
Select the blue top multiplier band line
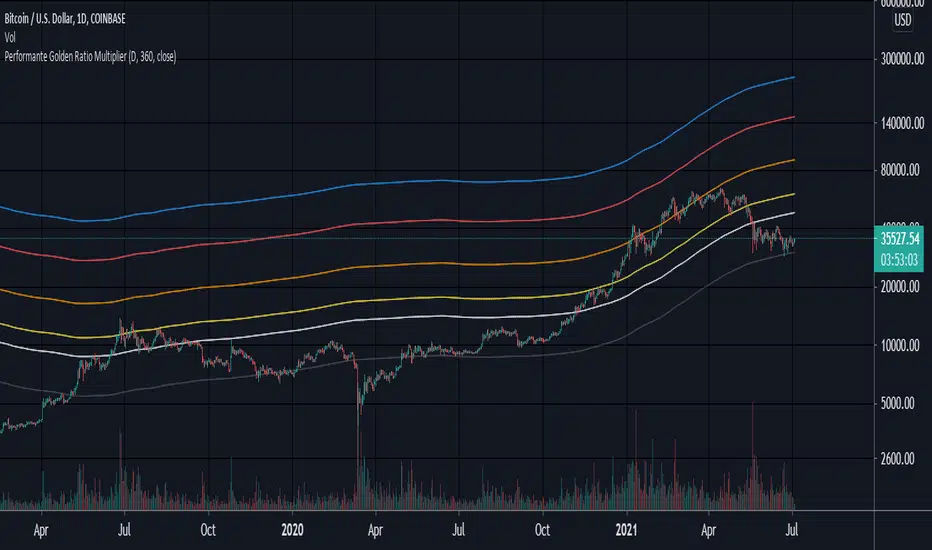click(416, 181)
